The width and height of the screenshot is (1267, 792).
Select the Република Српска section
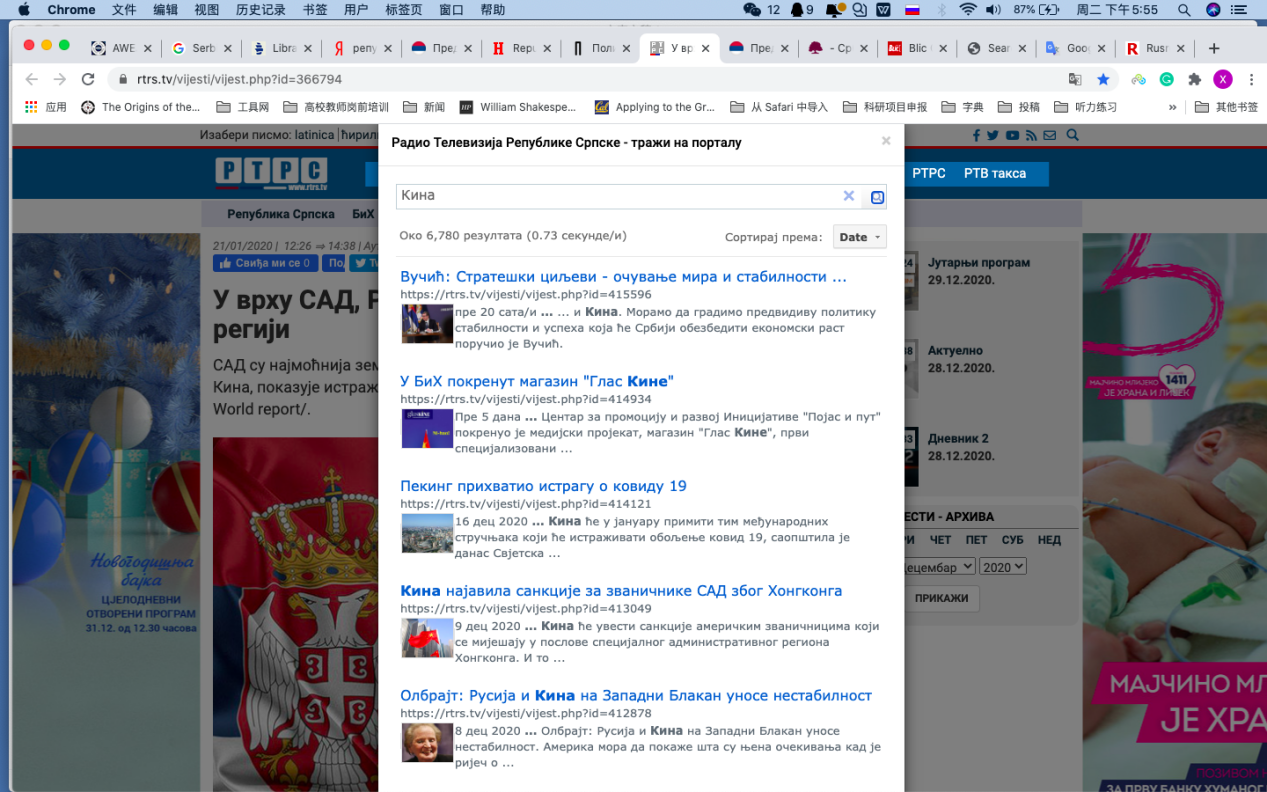click(280, 214)
